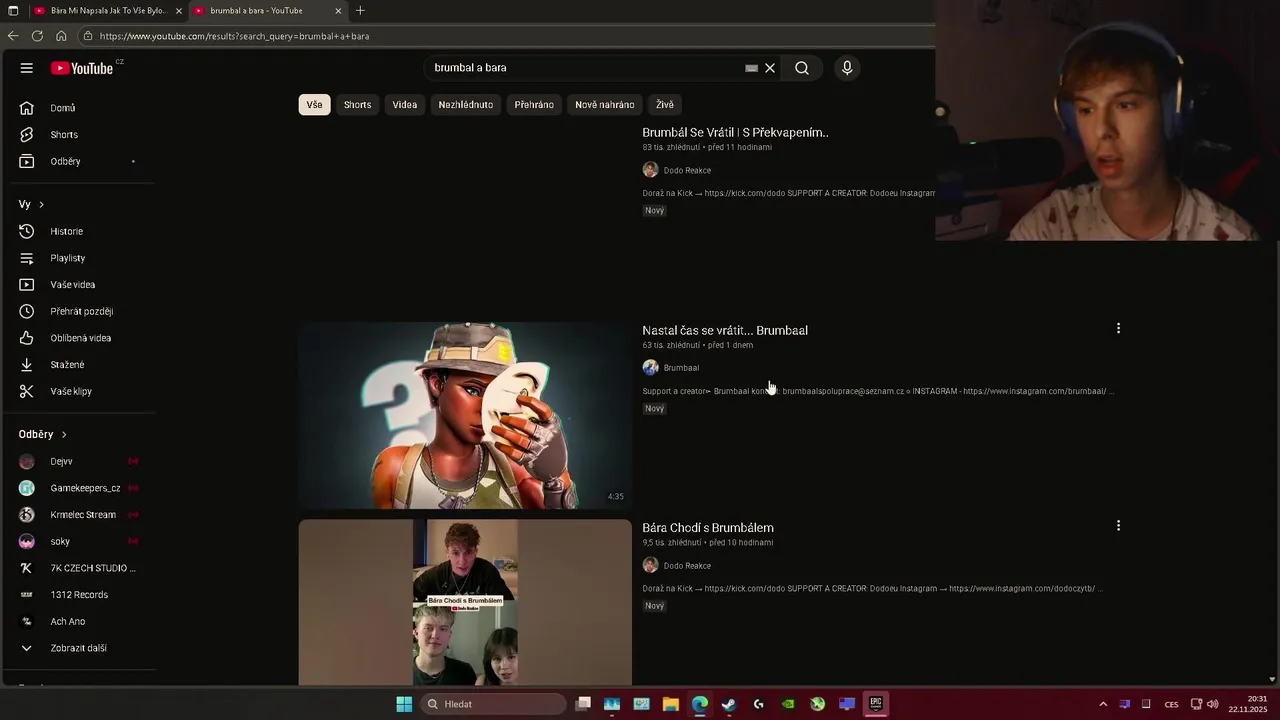Image resolution: width=1280 pixels, height=720 pixels.
Task: Open taskbar volume control
Action: tap(1213, 704)
